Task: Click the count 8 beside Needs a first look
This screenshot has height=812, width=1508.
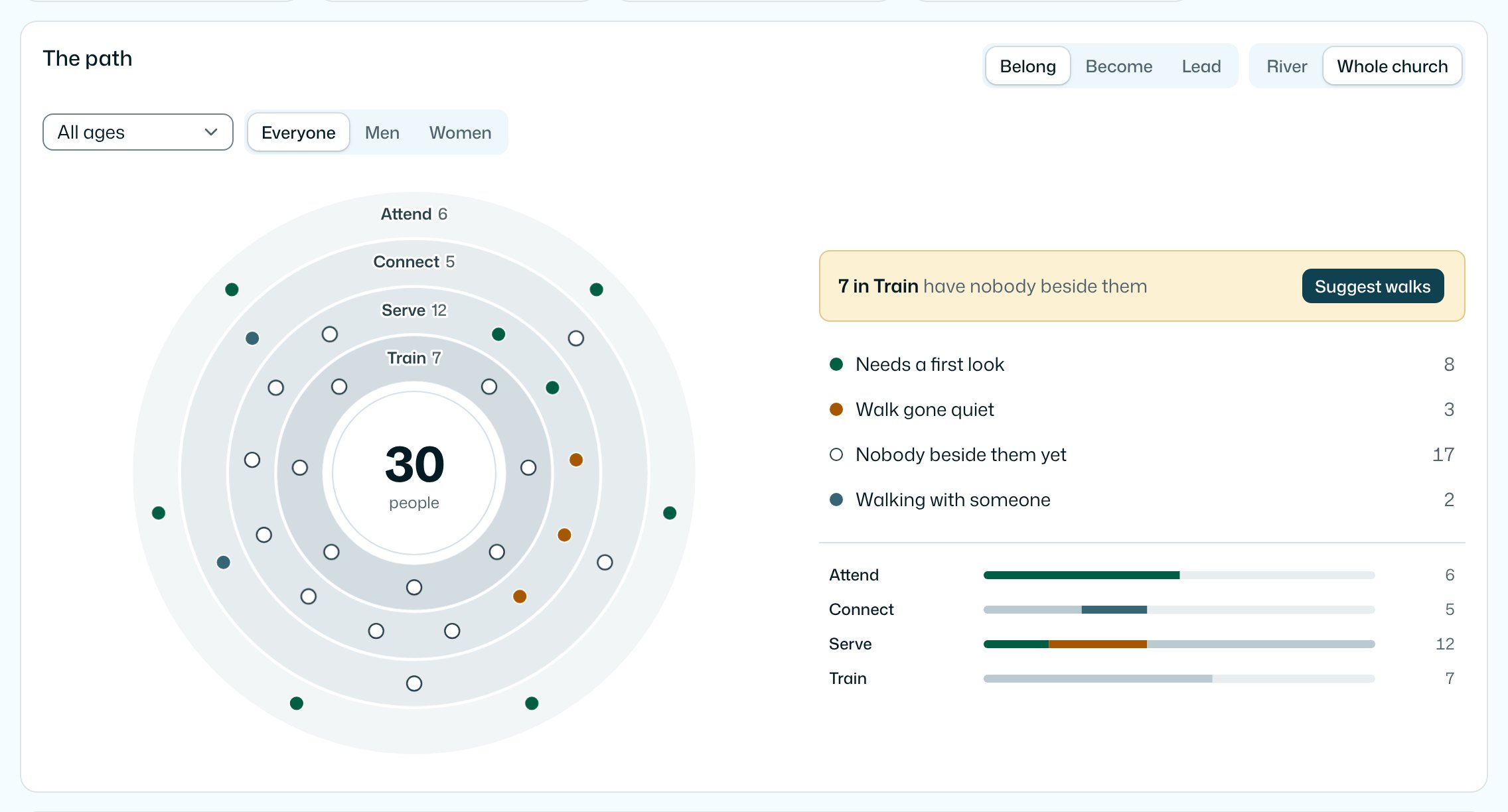Action: [x=1449, y=364]
